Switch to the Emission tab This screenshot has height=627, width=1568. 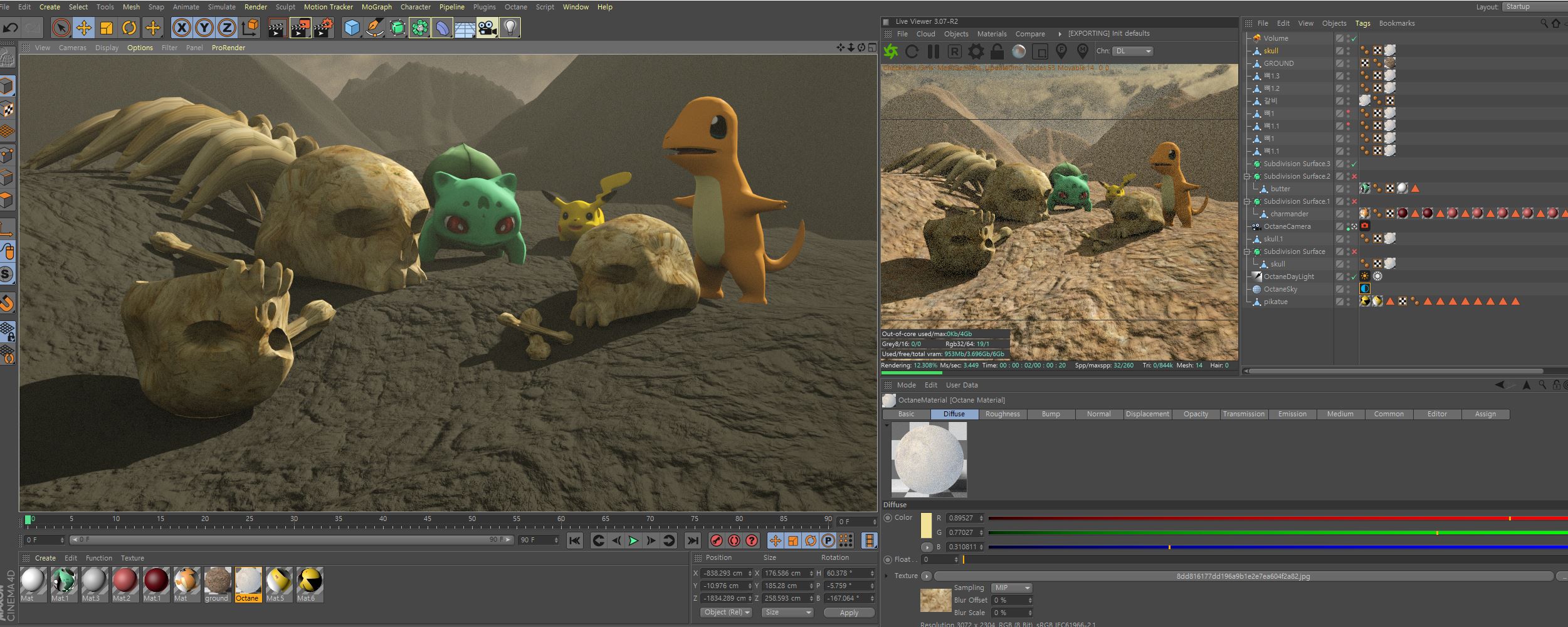coord(1292,414)
